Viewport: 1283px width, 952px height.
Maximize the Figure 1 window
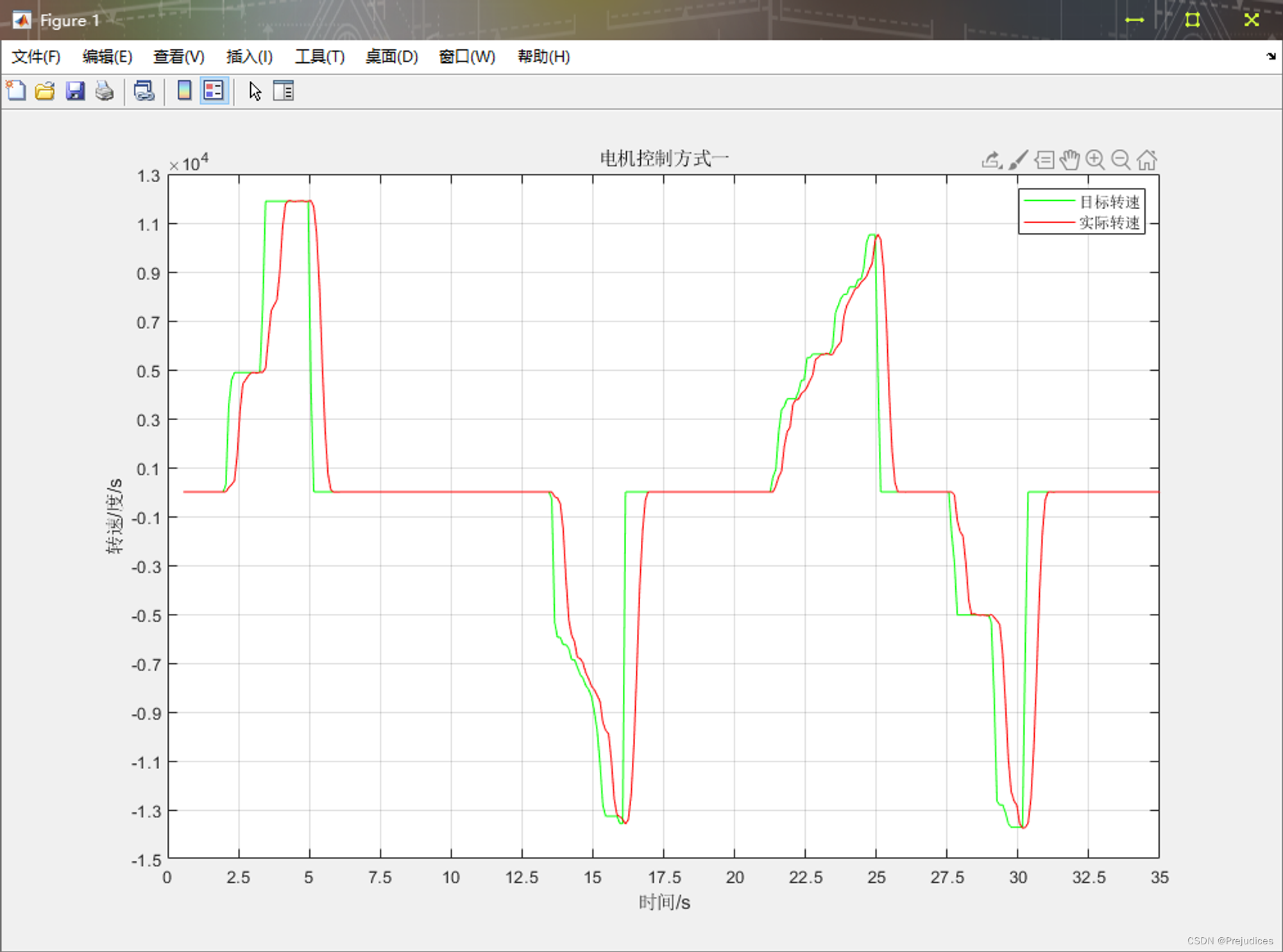click(1193, 20)
